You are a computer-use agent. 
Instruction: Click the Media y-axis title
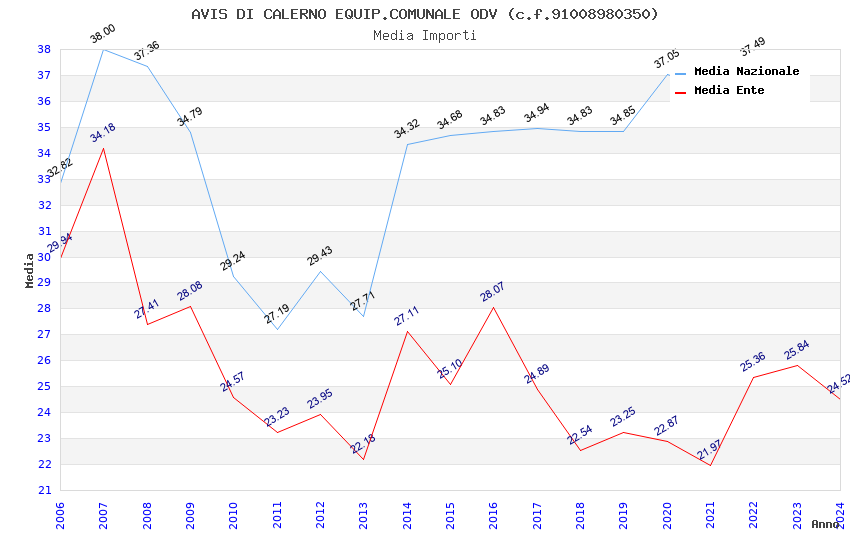29,270
